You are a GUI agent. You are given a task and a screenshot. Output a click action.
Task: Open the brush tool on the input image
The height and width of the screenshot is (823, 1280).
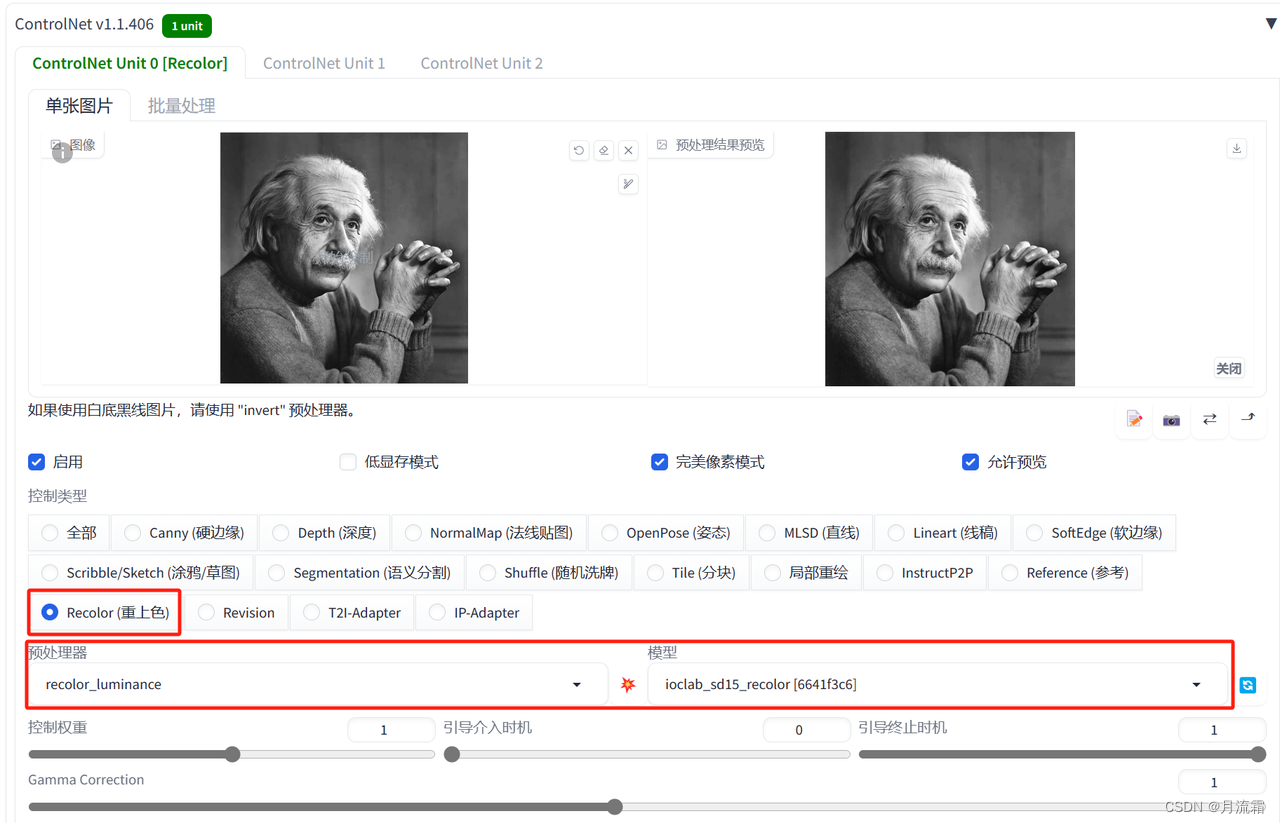pyautogui.click(x=628, y=184)
